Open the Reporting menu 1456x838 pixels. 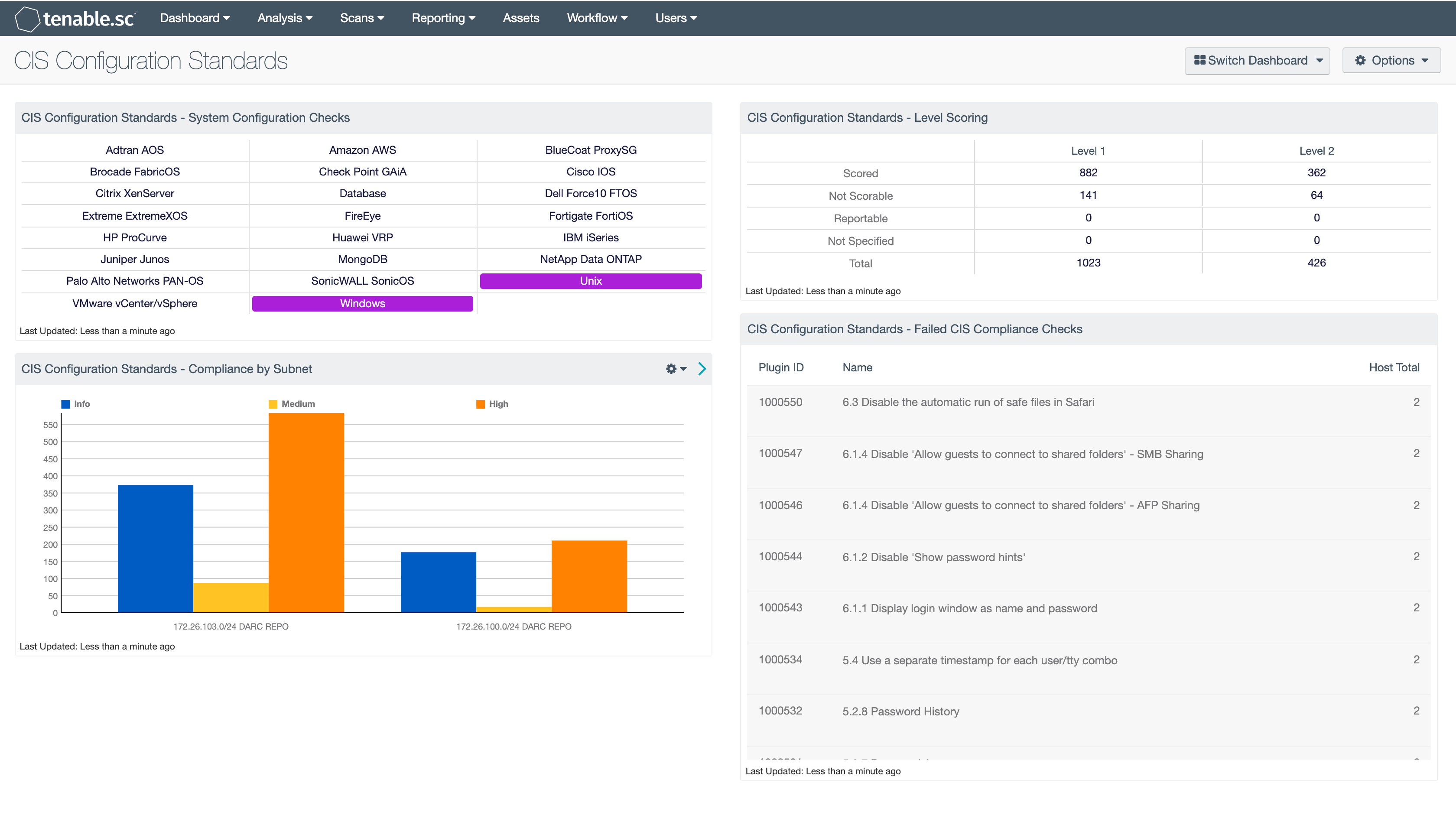click(443, 18)
